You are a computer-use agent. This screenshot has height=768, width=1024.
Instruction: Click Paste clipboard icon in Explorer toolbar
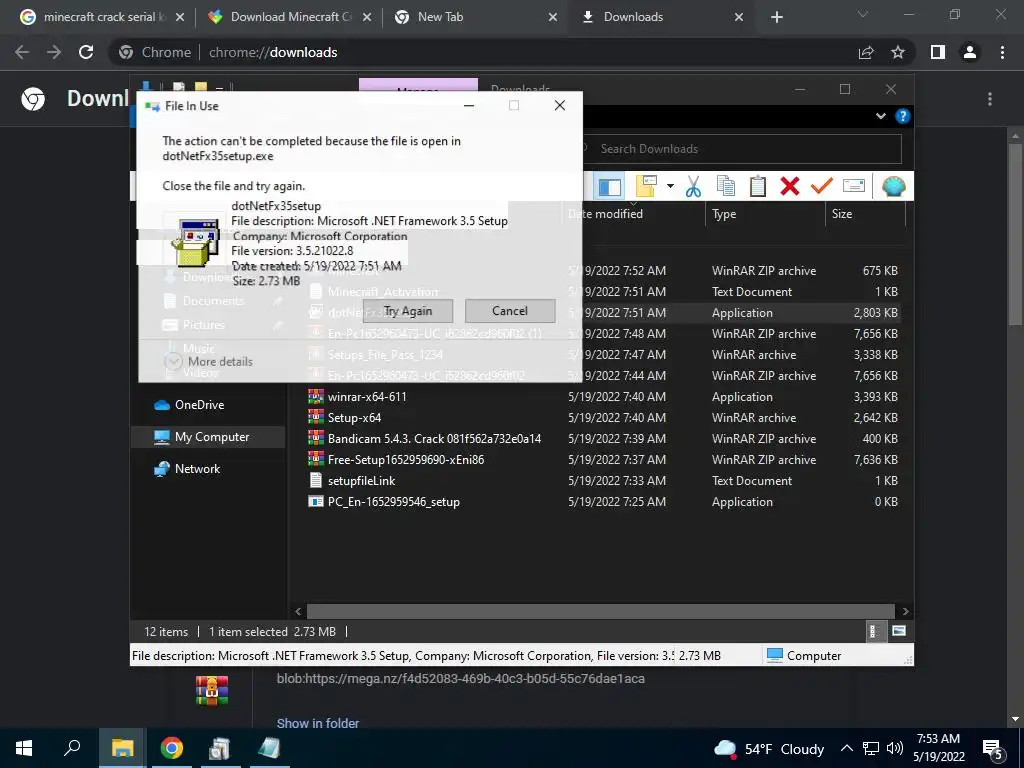(758, 187)
